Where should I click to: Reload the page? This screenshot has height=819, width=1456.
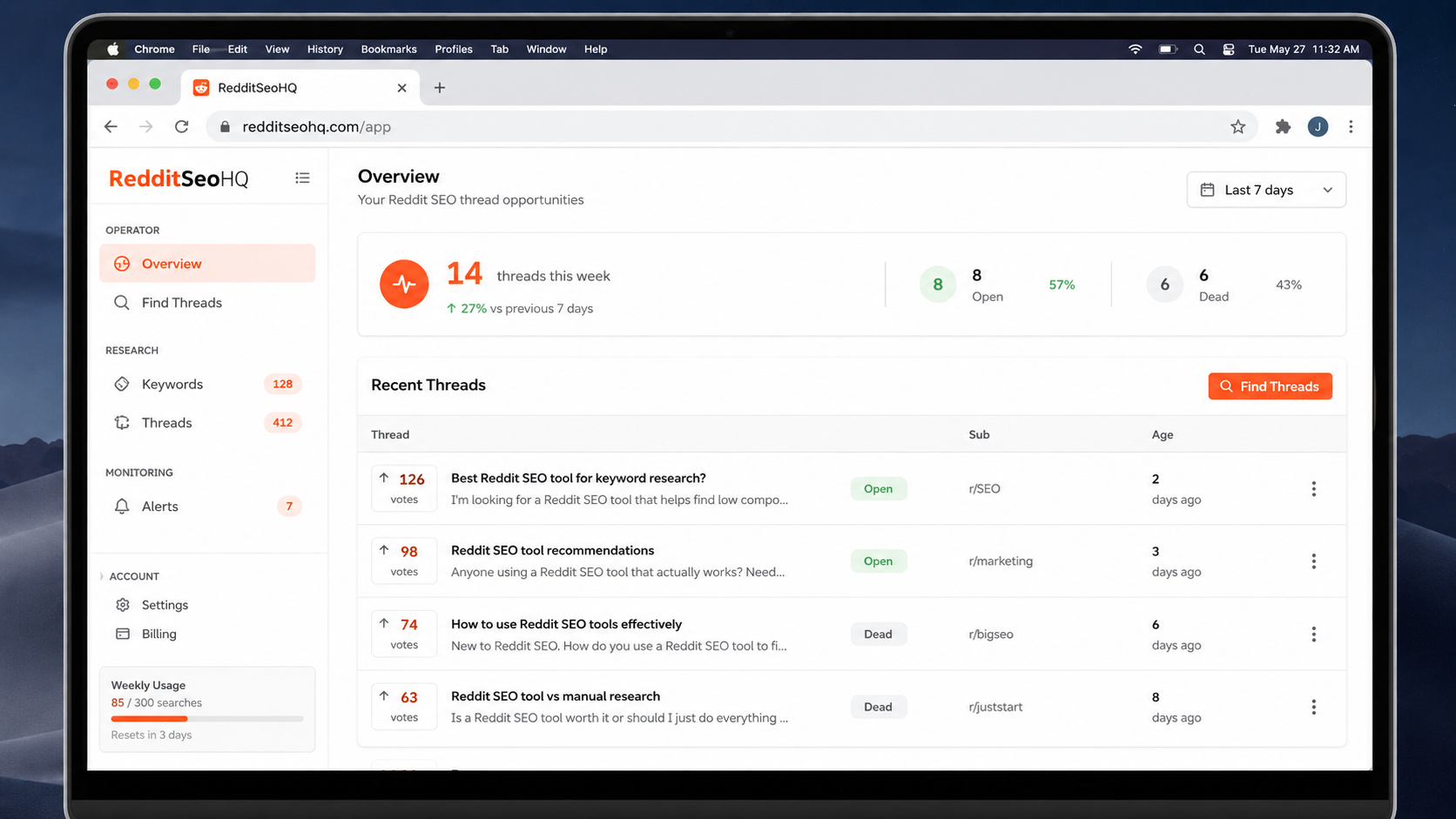pyautogui.click(x=181, y=127)
